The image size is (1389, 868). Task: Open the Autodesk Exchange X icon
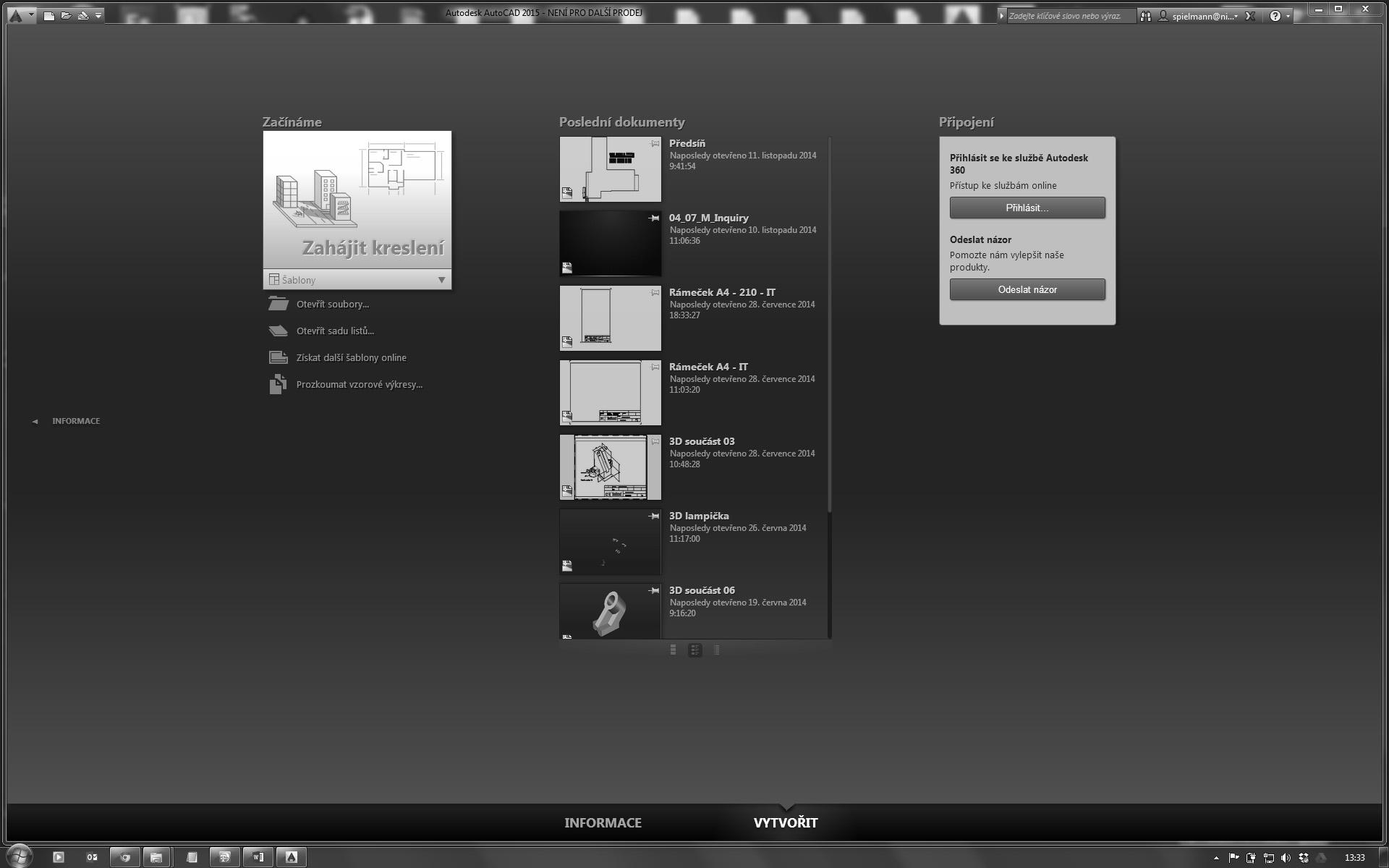click(1249, 16)
